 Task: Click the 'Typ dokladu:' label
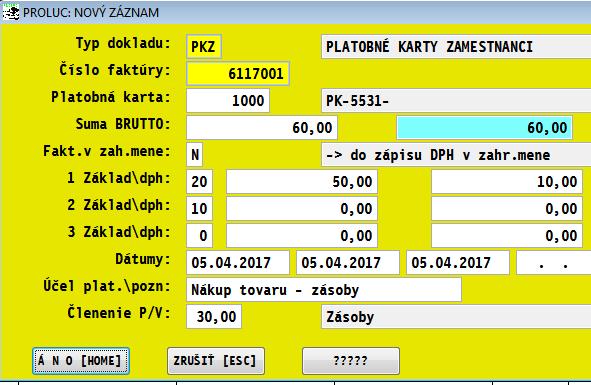pos(123,43)
